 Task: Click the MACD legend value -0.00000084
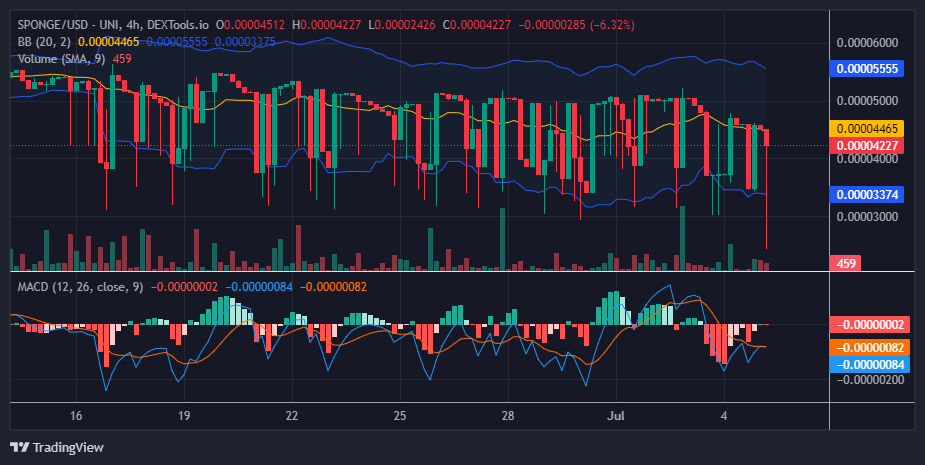[x=259, y=287]
